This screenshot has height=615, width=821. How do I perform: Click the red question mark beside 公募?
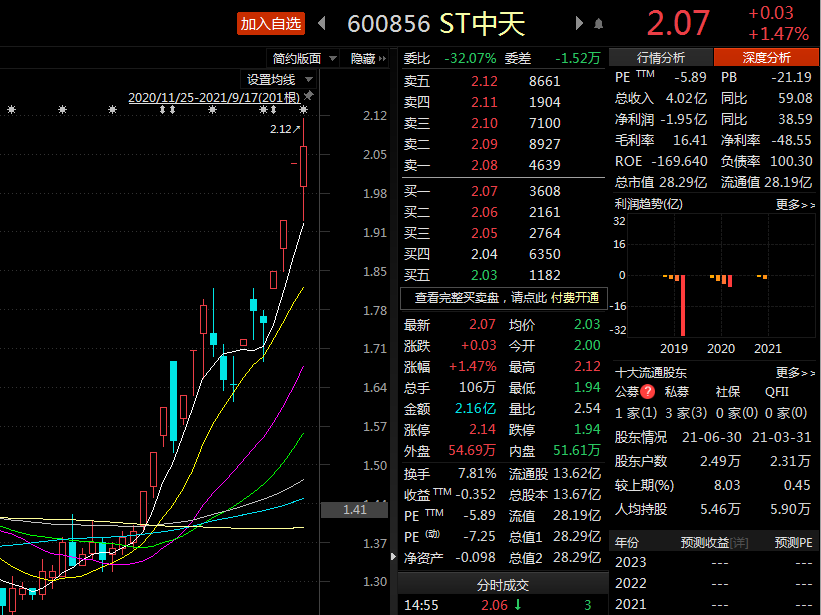(648, 392)
